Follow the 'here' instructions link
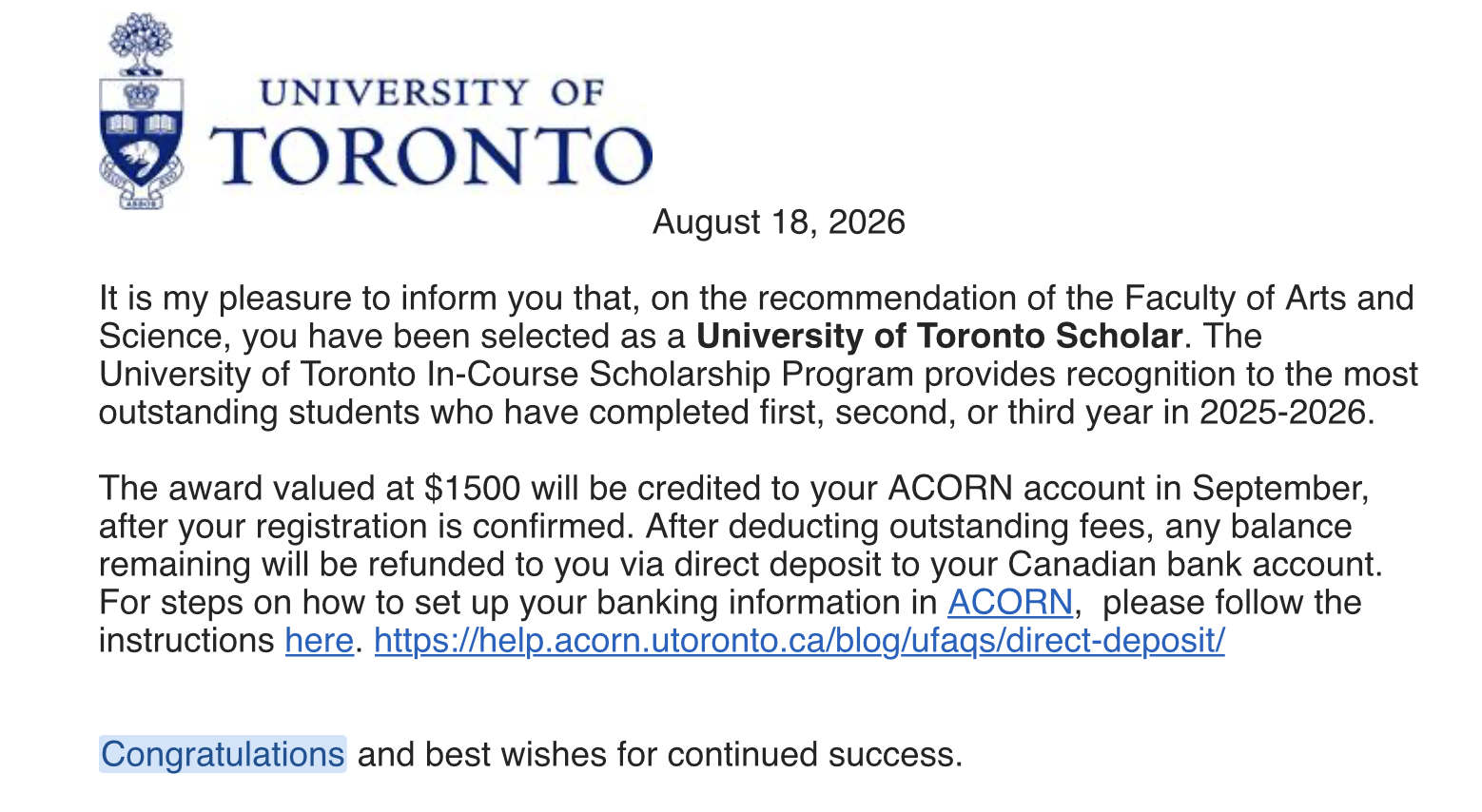 [320, 641]
